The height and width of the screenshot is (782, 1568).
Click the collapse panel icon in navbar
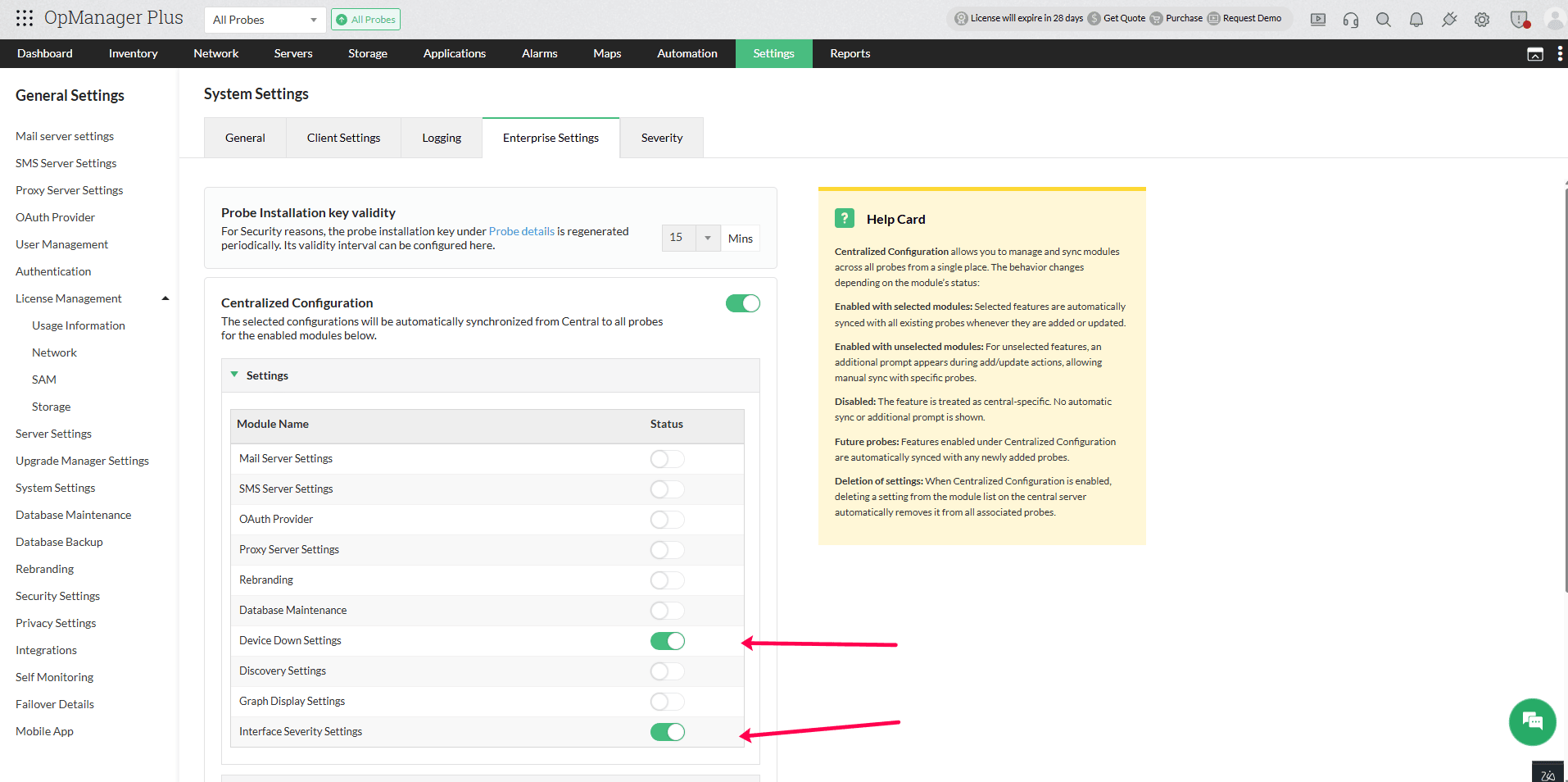[1535, 54]
